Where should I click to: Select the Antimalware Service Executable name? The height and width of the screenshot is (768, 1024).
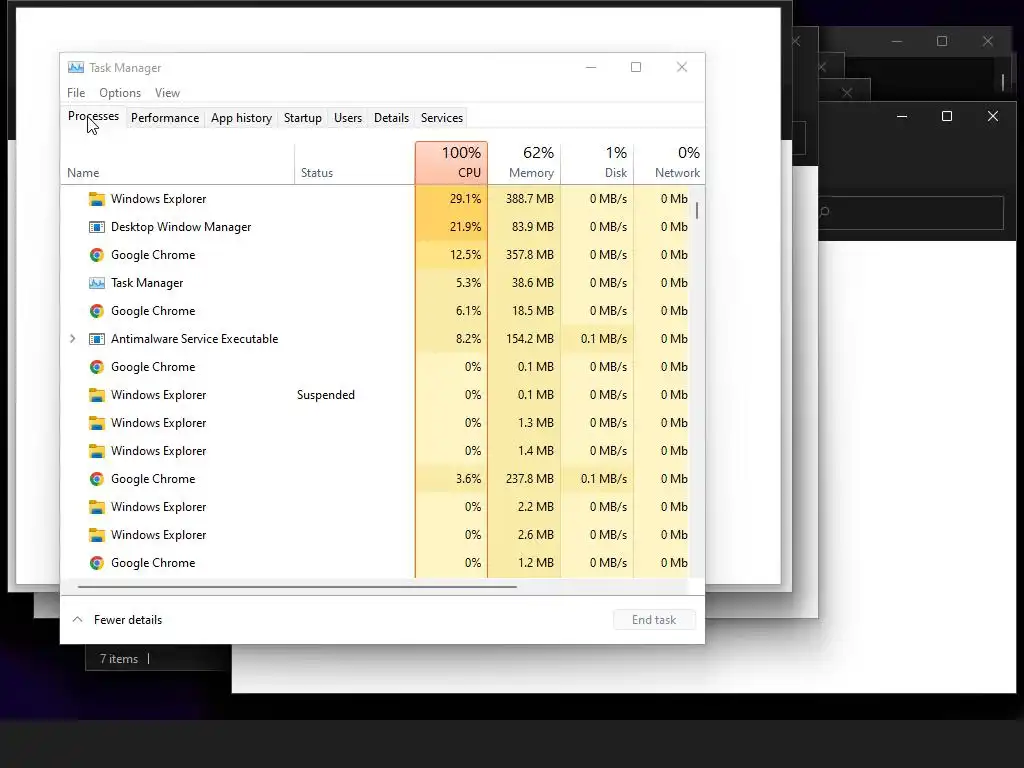tap(195, 339)
